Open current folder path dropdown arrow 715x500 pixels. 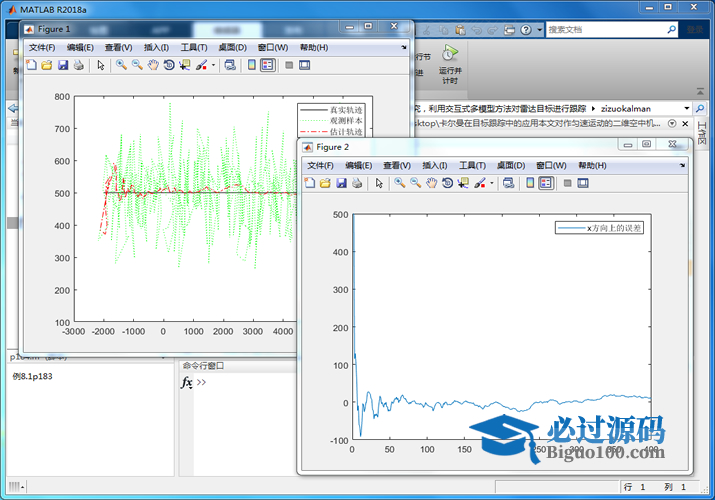(x=686, y=108)
